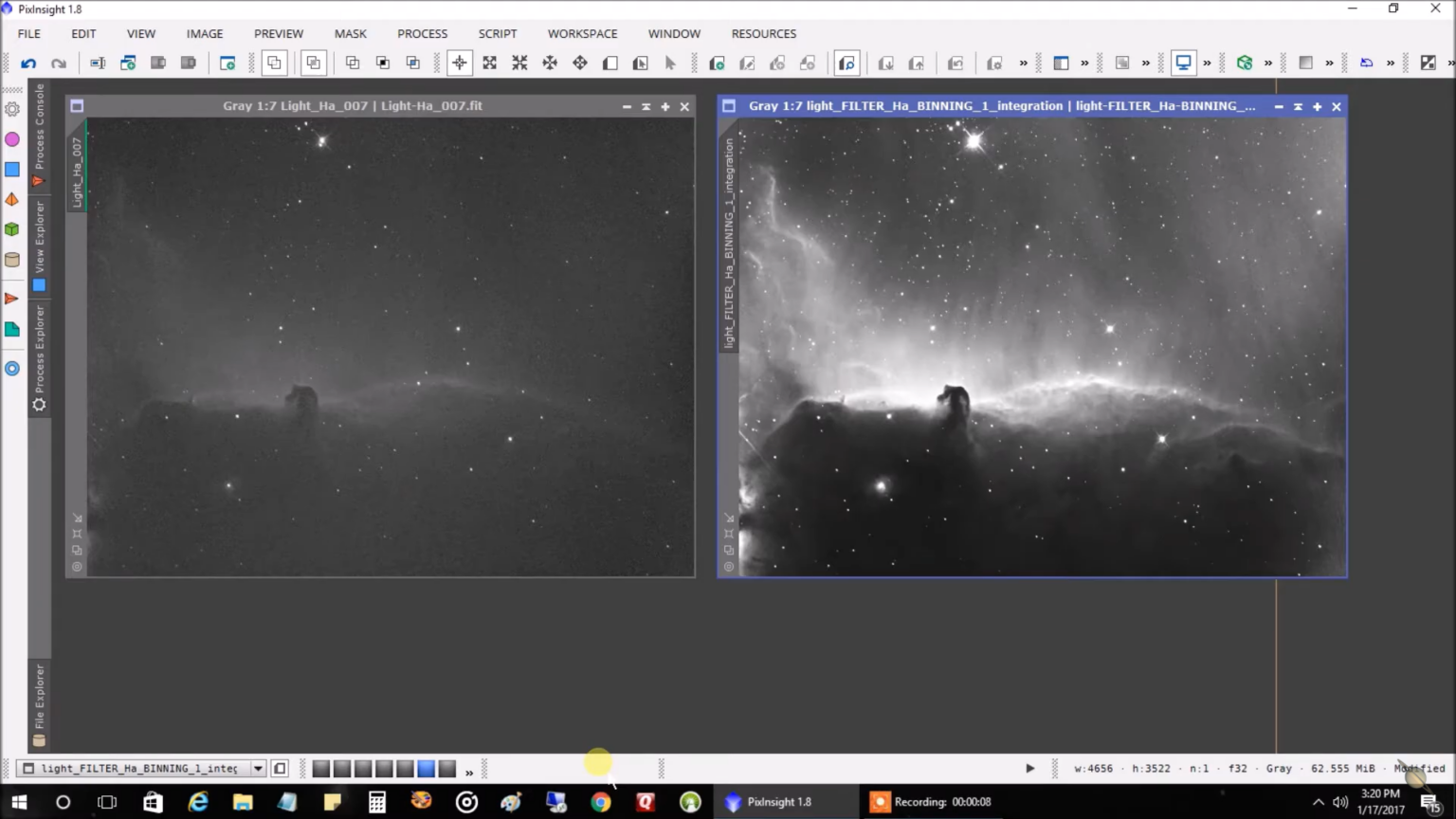This screenshot has height=819, width=1456.
Task: Expand workspace squares overflow chevron
Action: (469, 773)
